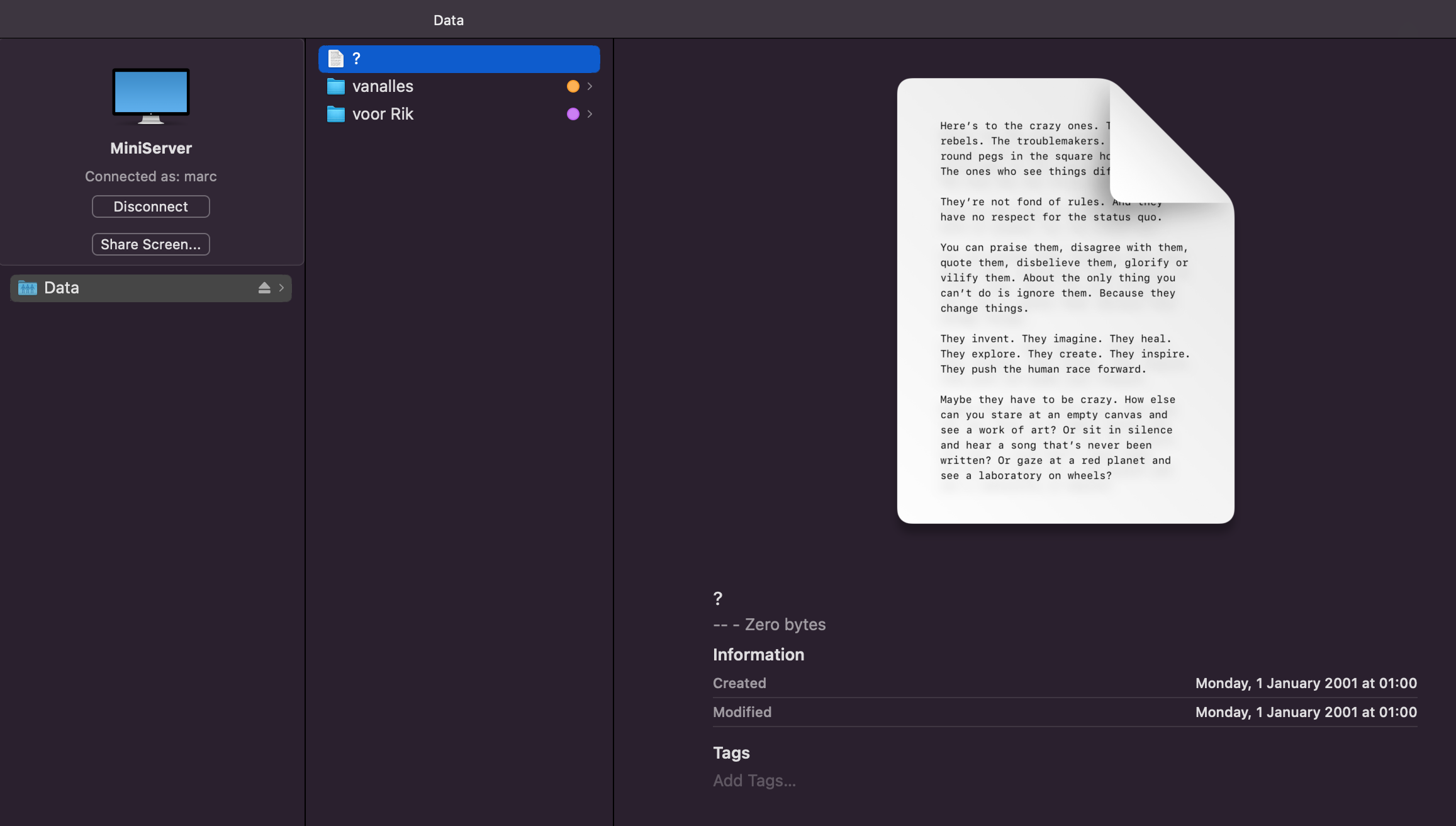
Task: Click the Data window title
Action: (x=449, y=20)
